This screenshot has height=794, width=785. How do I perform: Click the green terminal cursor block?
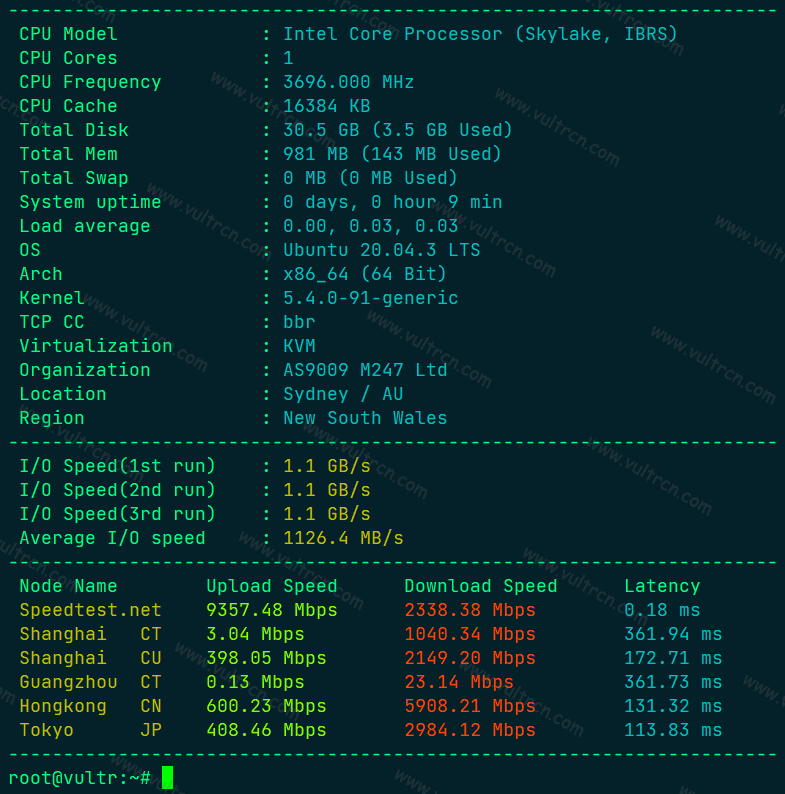pyautogui.click(x=167, y=777)
